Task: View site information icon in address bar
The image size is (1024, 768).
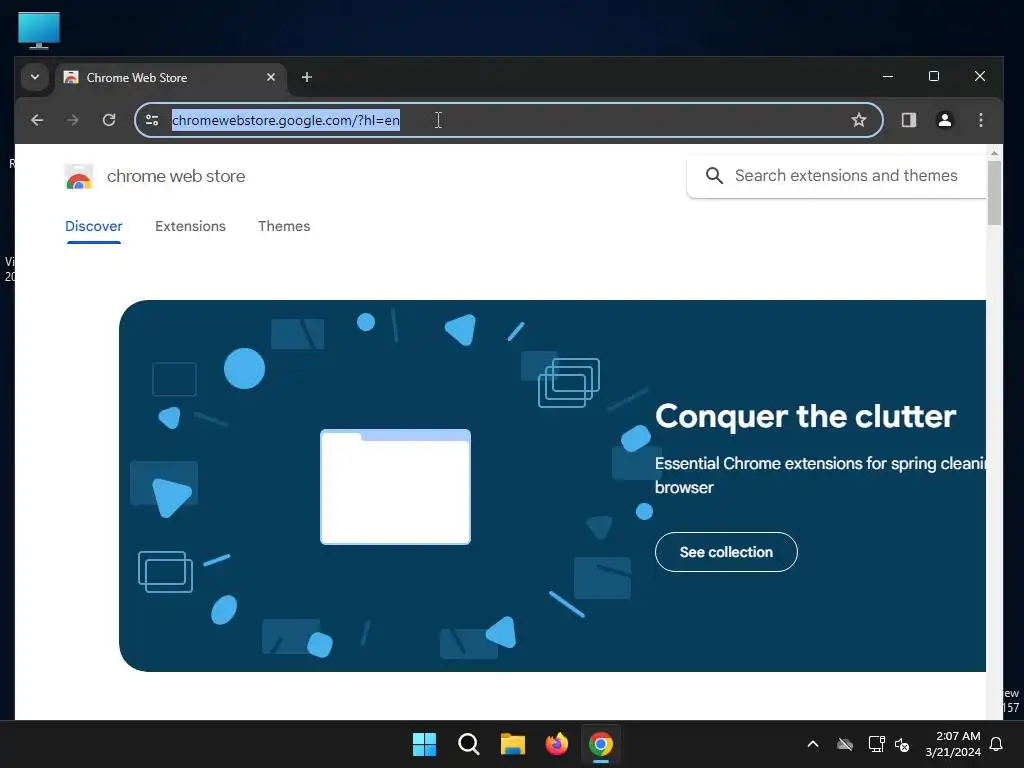Action: point(152,120)
